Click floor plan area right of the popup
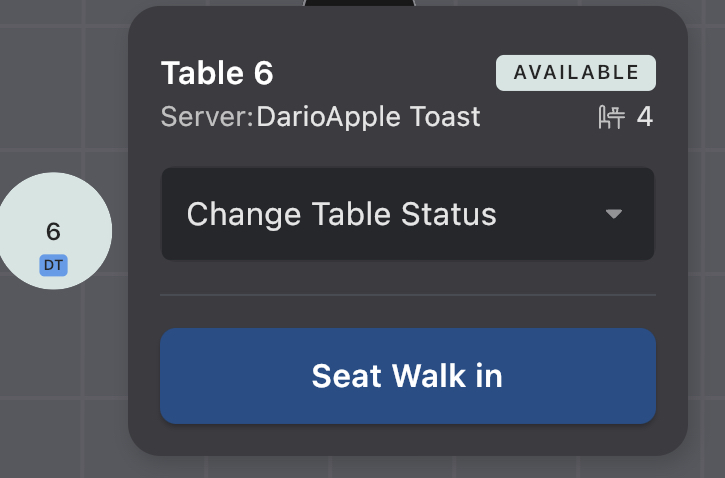 click(706, 240)
